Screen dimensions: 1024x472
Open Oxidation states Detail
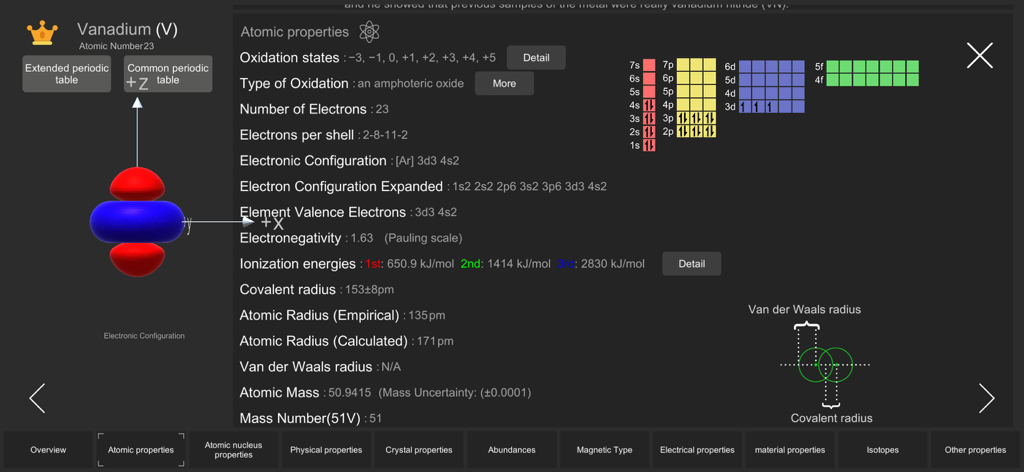tap(536, 57)
